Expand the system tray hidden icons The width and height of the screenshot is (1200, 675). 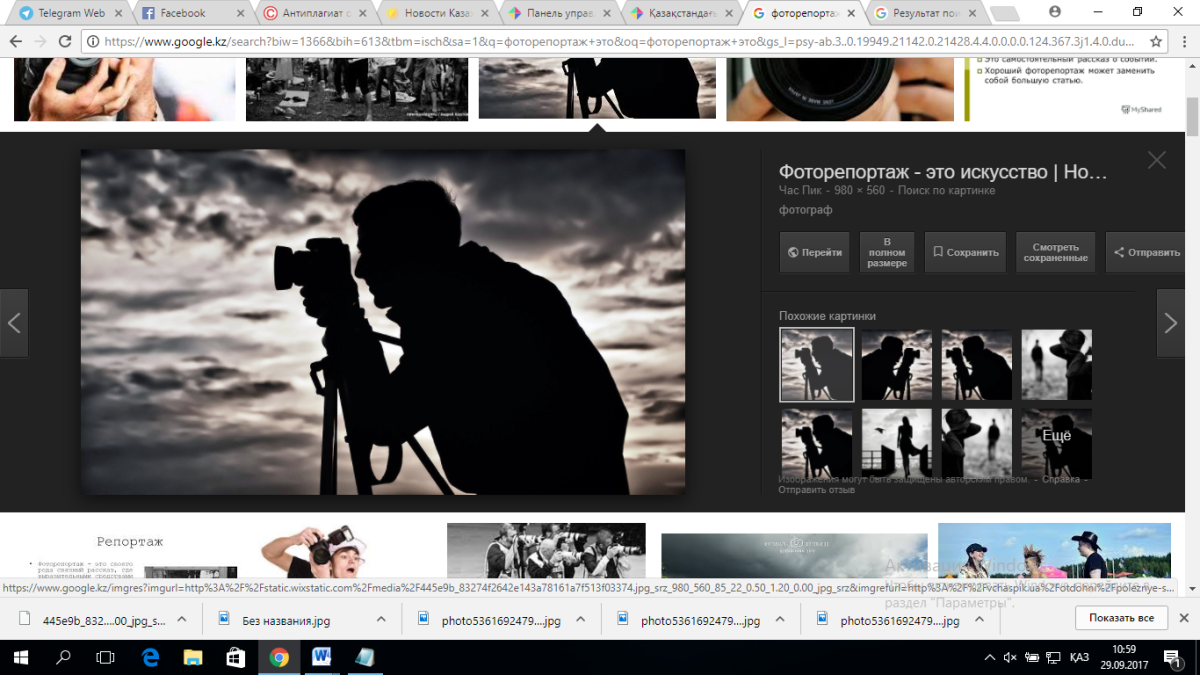coord(989,657)
